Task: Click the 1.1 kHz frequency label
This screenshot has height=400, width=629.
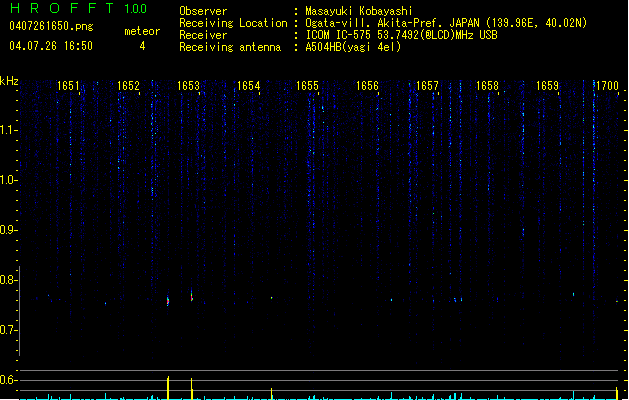Action: (x=8, y=130)
